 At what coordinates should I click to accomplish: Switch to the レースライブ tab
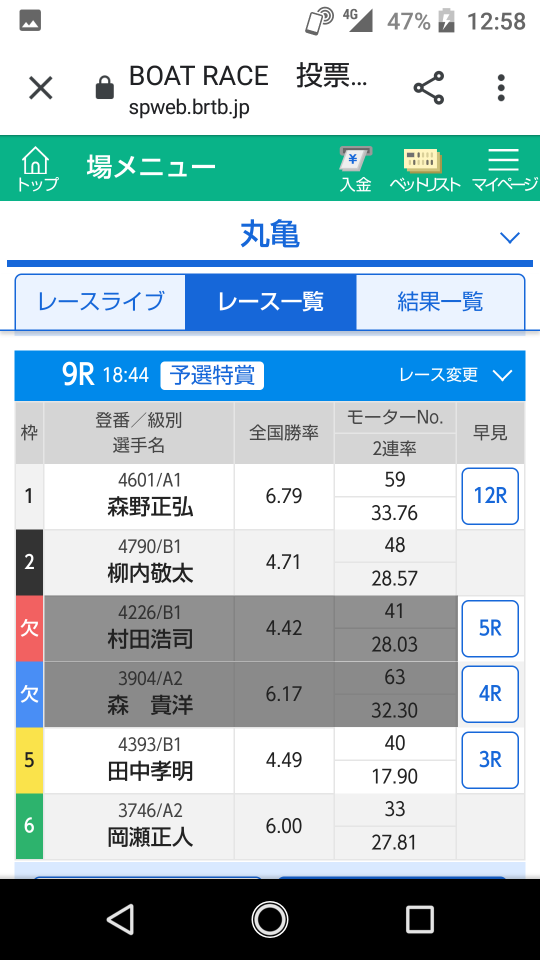tap(100, 302)
